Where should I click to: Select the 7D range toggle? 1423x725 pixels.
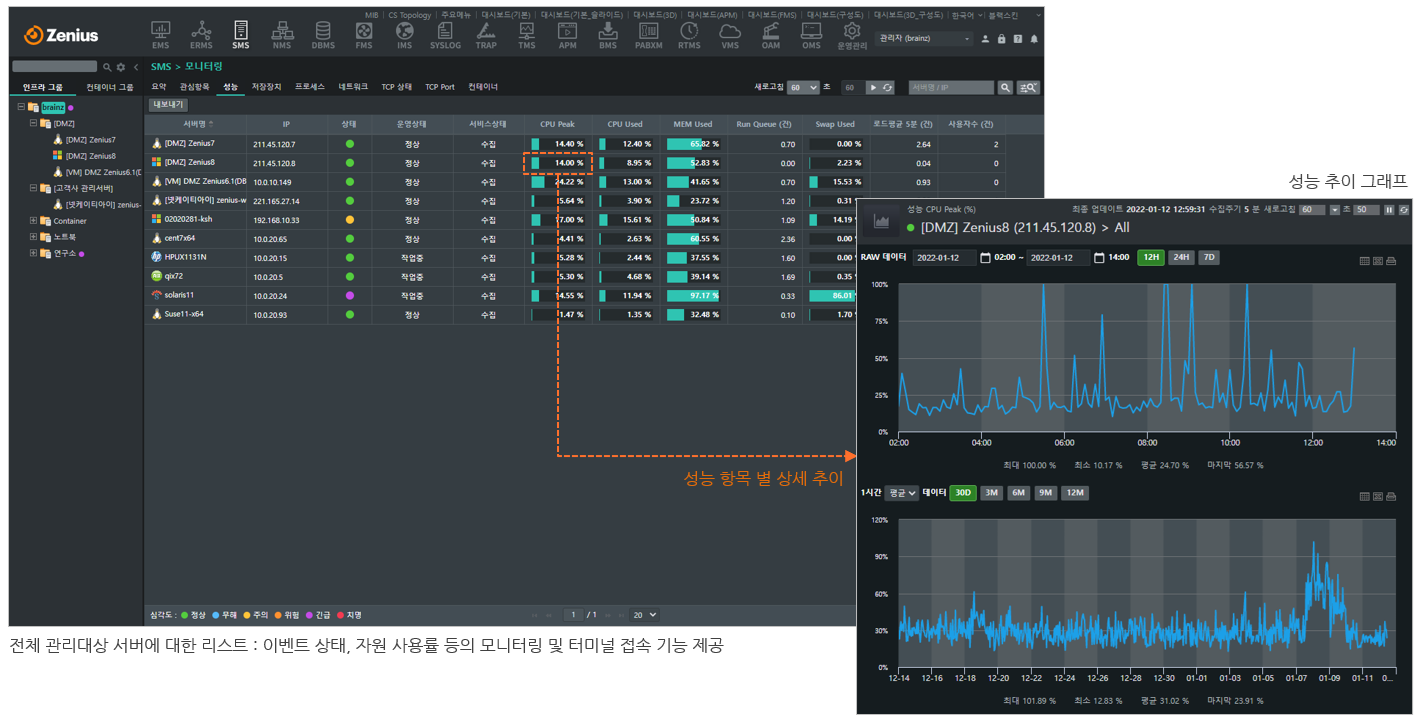(1209, 257)
